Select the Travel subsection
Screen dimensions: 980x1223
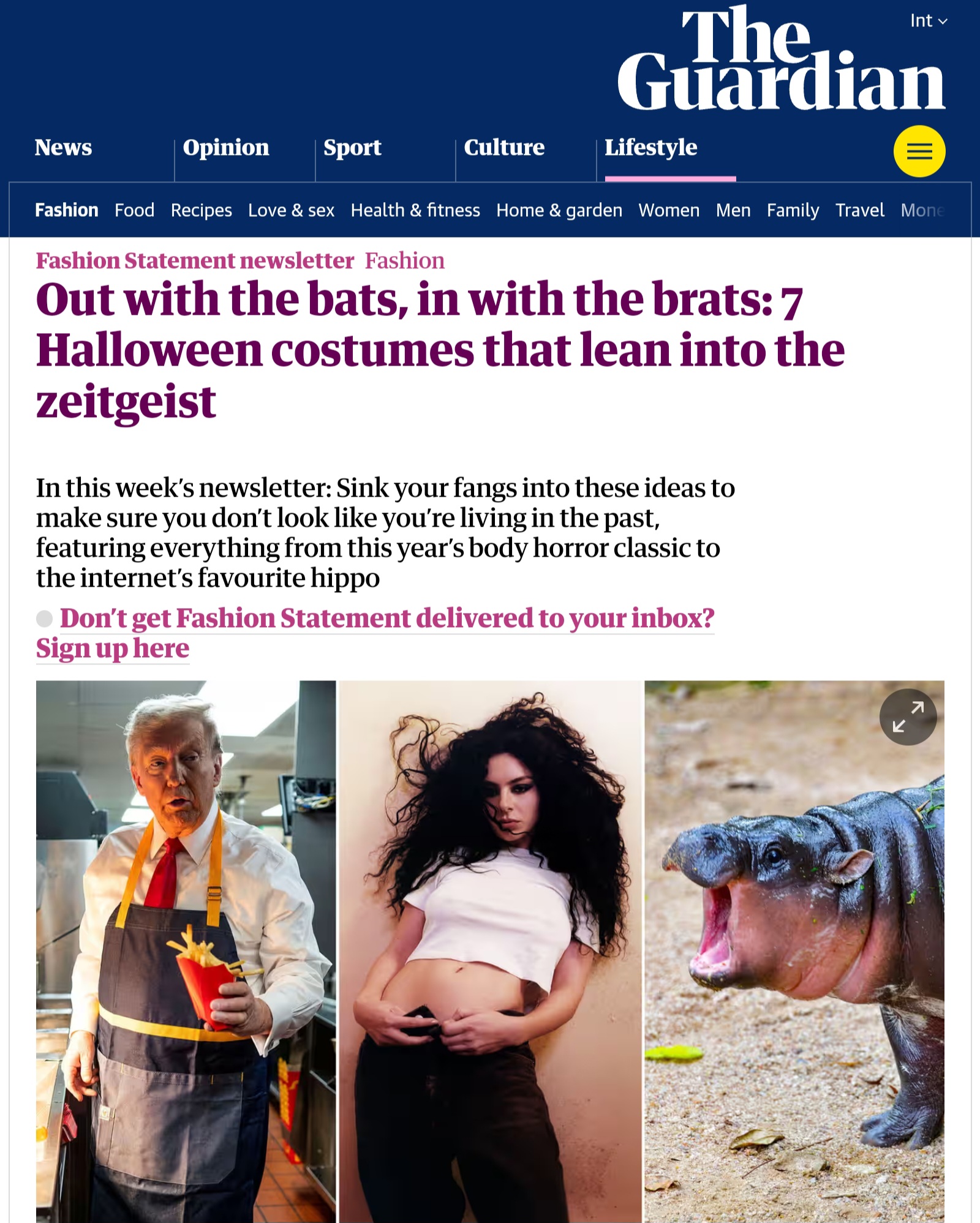860,210
